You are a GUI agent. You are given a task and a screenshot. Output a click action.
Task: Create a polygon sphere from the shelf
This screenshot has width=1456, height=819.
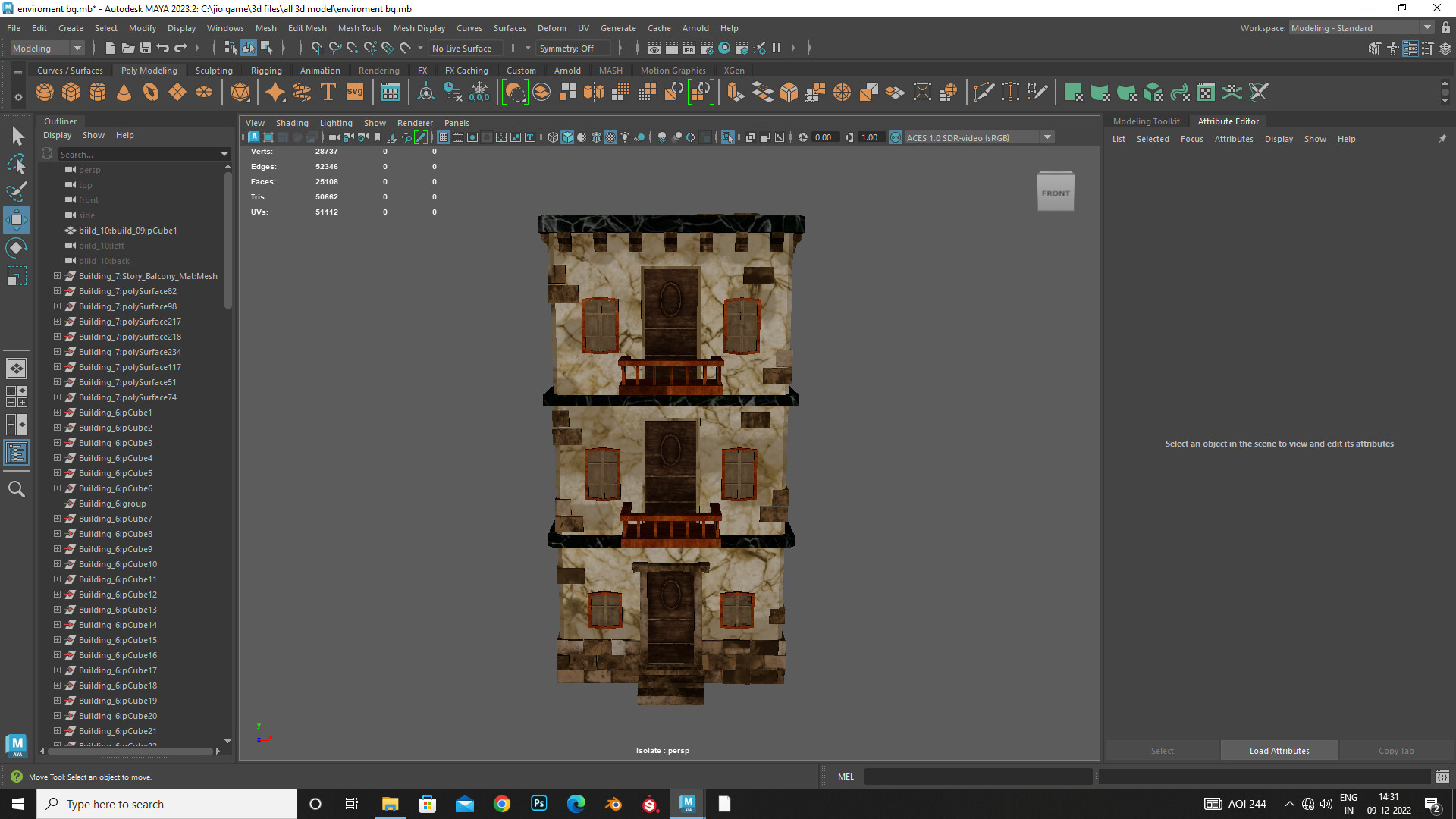[45, 93]
